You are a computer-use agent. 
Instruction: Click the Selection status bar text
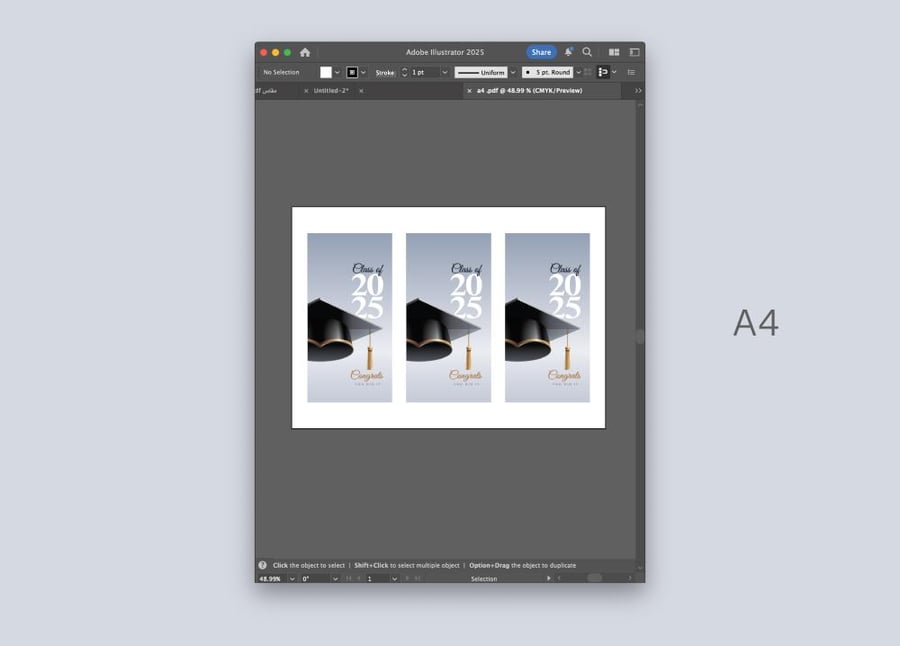484,579
